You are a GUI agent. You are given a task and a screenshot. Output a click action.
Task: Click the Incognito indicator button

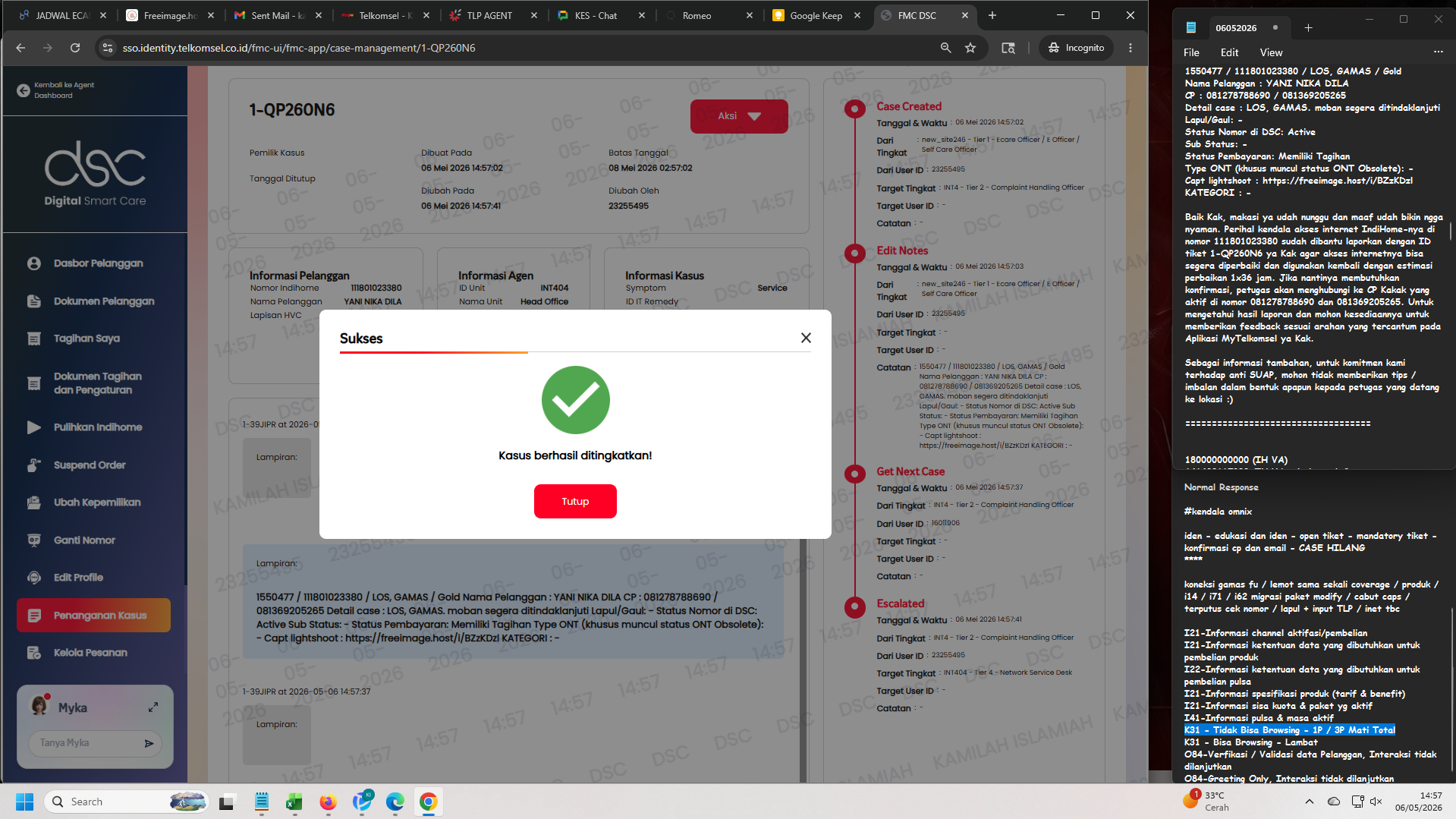(x=1076, y=48)
